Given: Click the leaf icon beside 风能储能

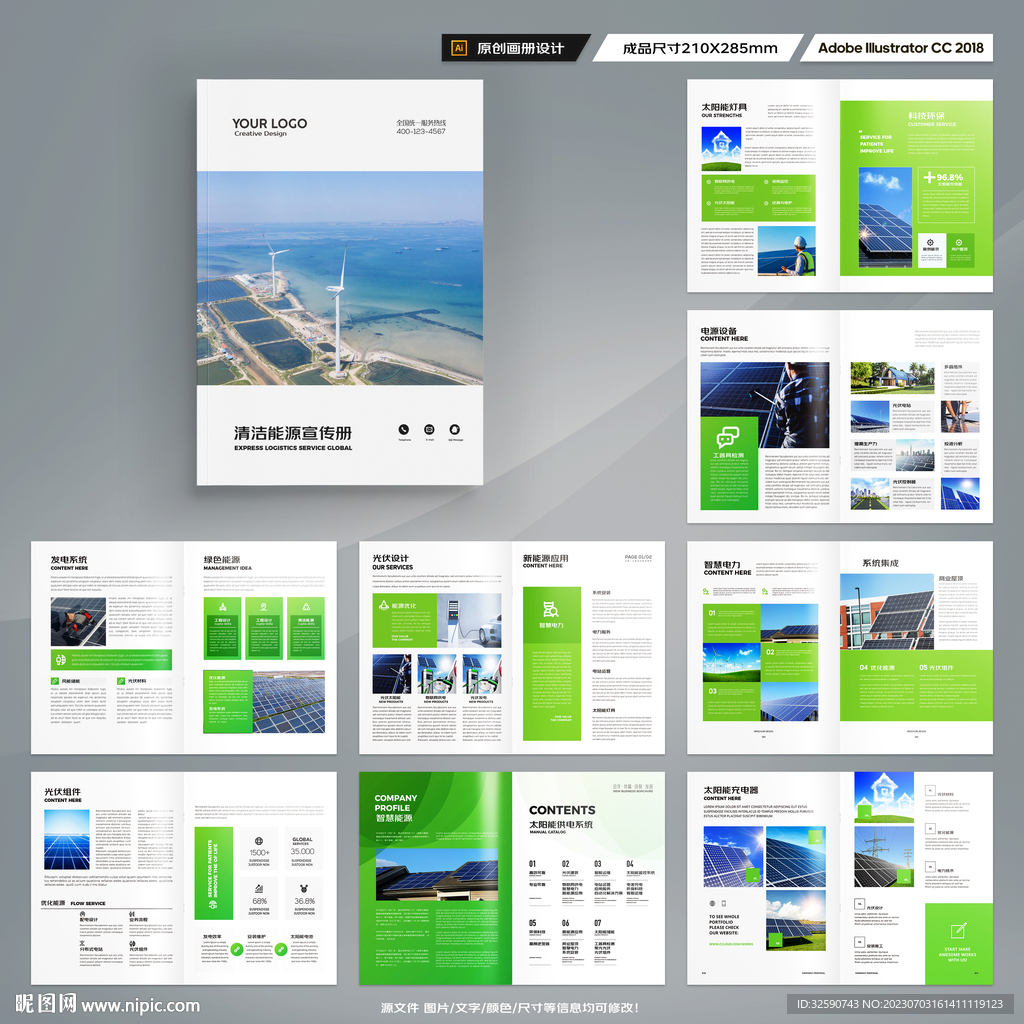Looking at the screenshot, I should click(55, 681).
